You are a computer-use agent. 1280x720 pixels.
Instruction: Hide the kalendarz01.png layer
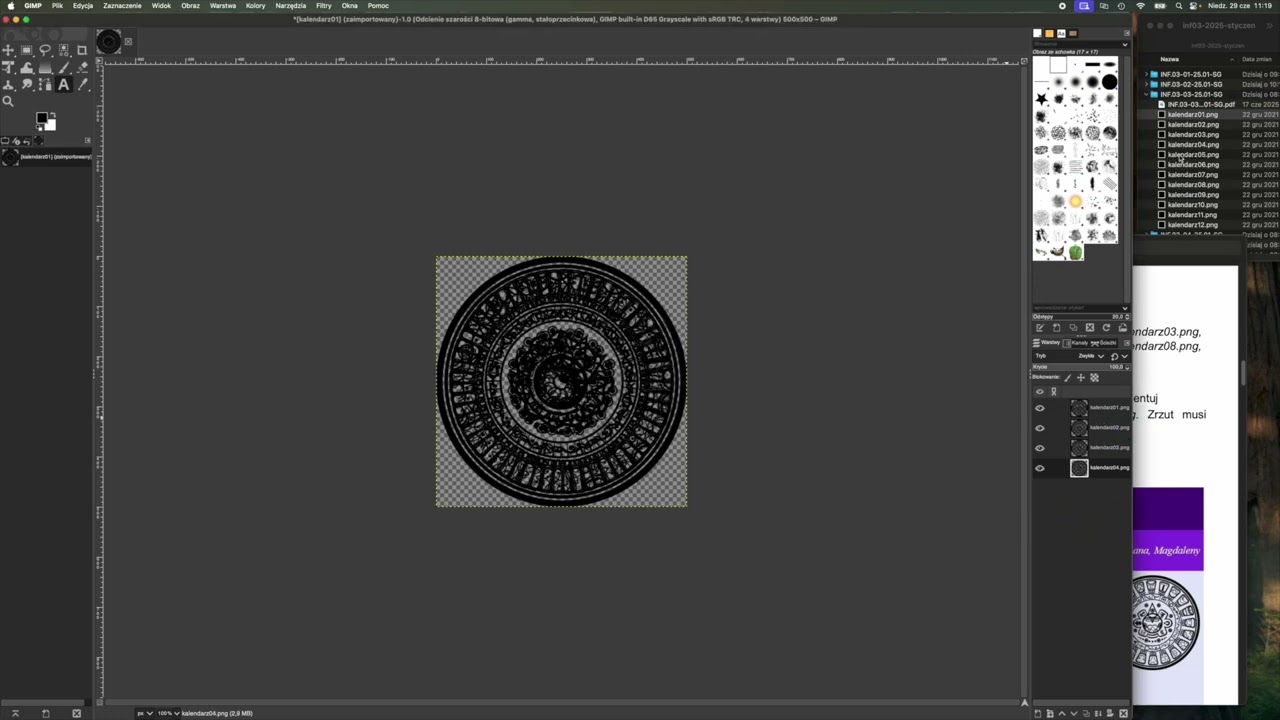click(x=1039, y=408)
